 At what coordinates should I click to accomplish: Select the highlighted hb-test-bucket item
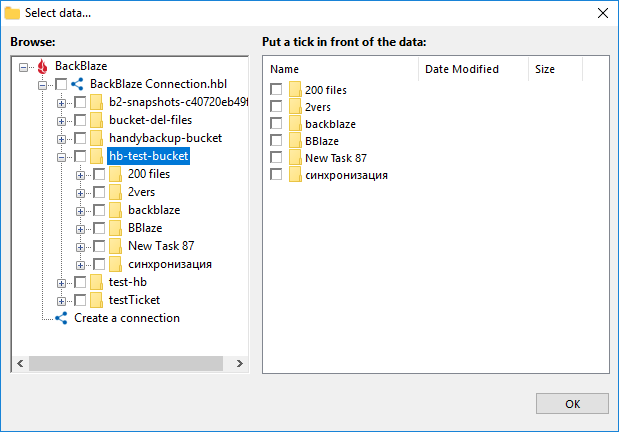coord(148,156)
